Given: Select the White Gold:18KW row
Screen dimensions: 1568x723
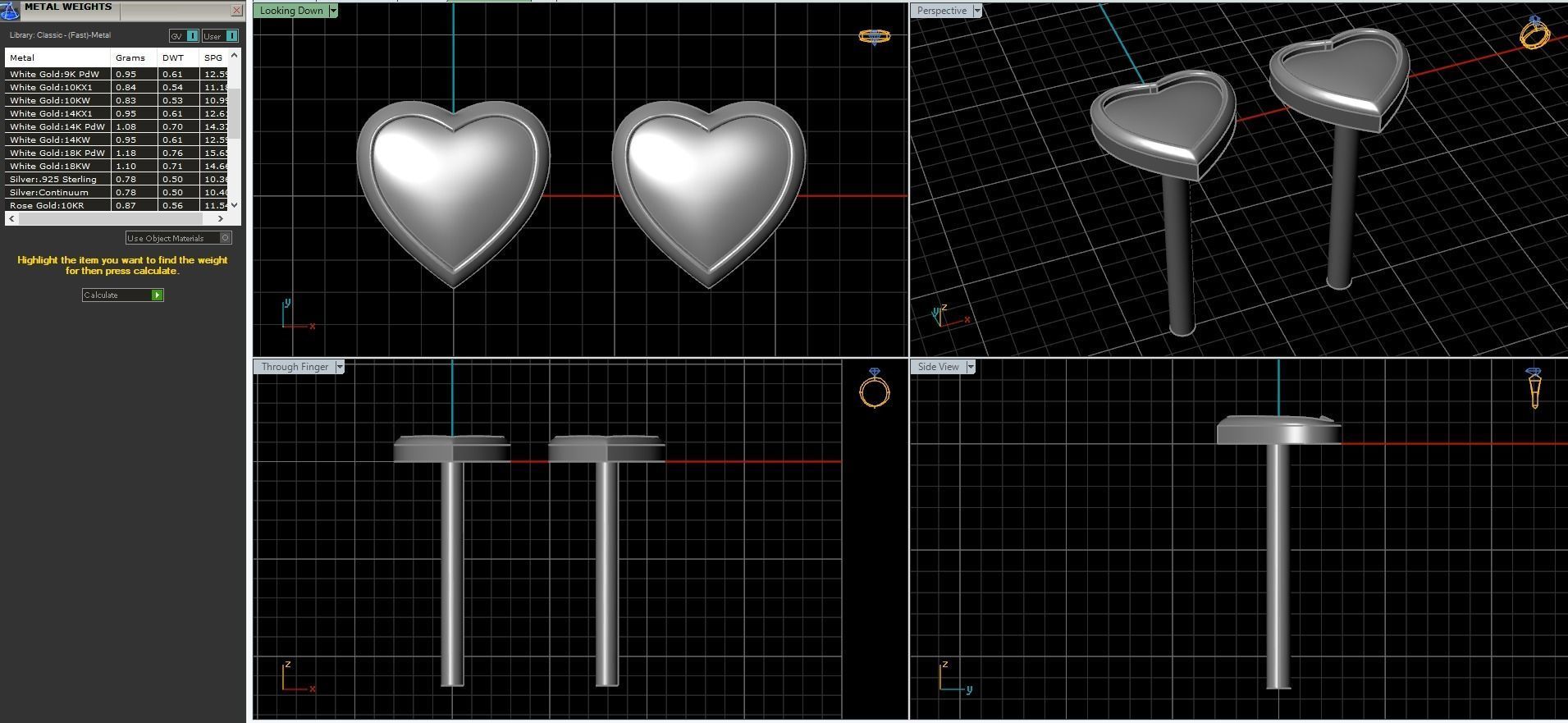Looking at the screenshot, I should [117, 166].
